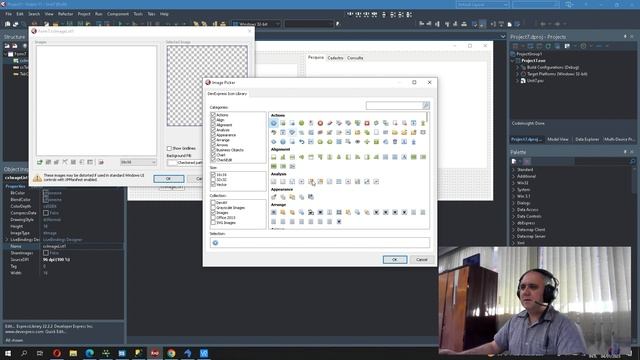
Task: Uncheck the Alignment category checkbox
Action: [213, 125]
